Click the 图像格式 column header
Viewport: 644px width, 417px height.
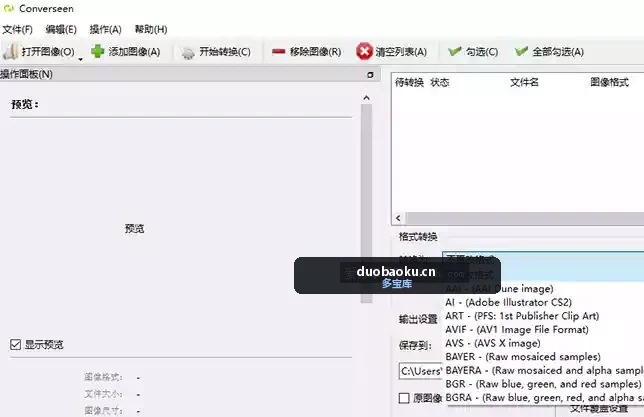click(x=610, y=83)
